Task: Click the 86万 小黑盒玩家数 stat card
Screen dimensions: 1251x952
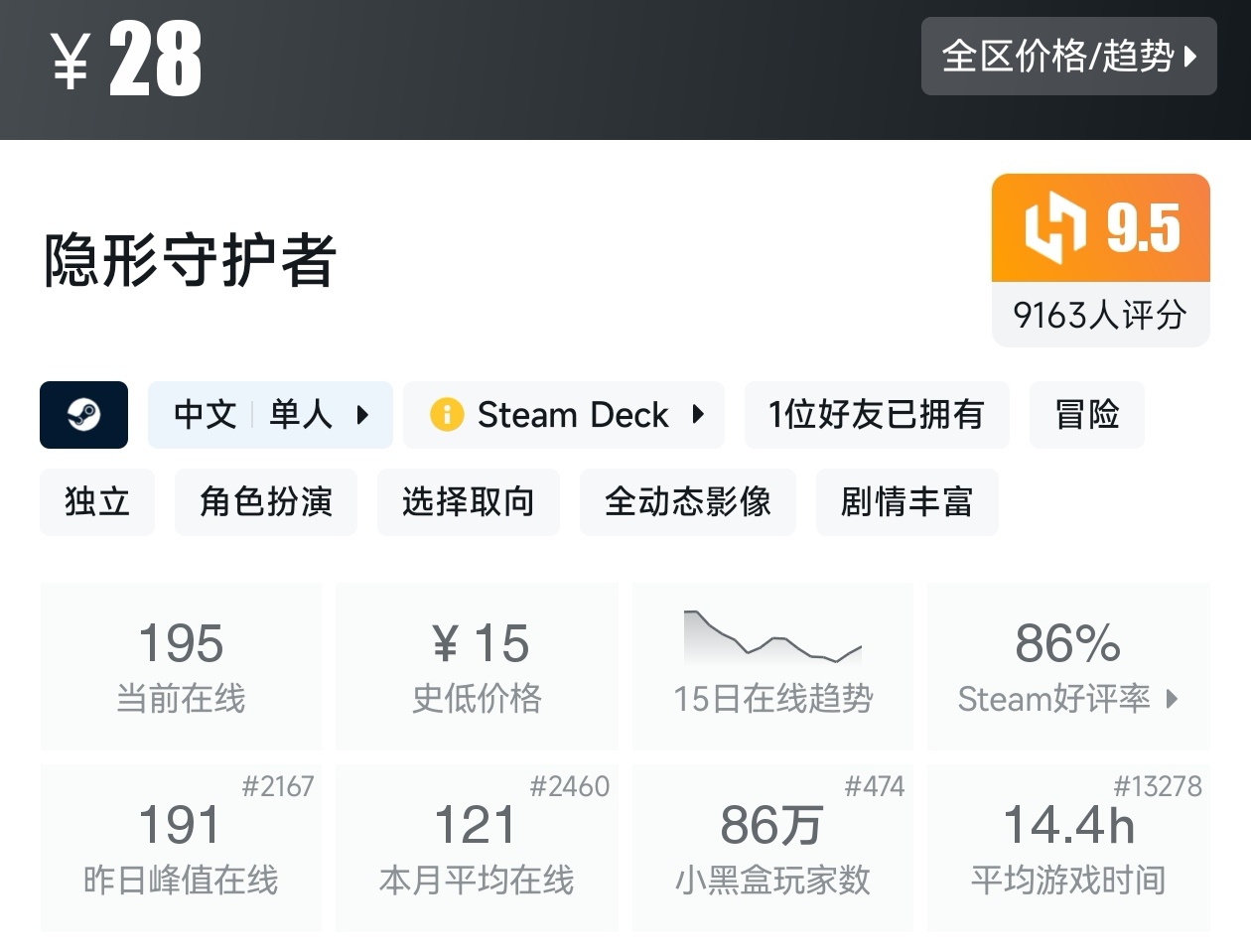Action: [x=772, y=848]
